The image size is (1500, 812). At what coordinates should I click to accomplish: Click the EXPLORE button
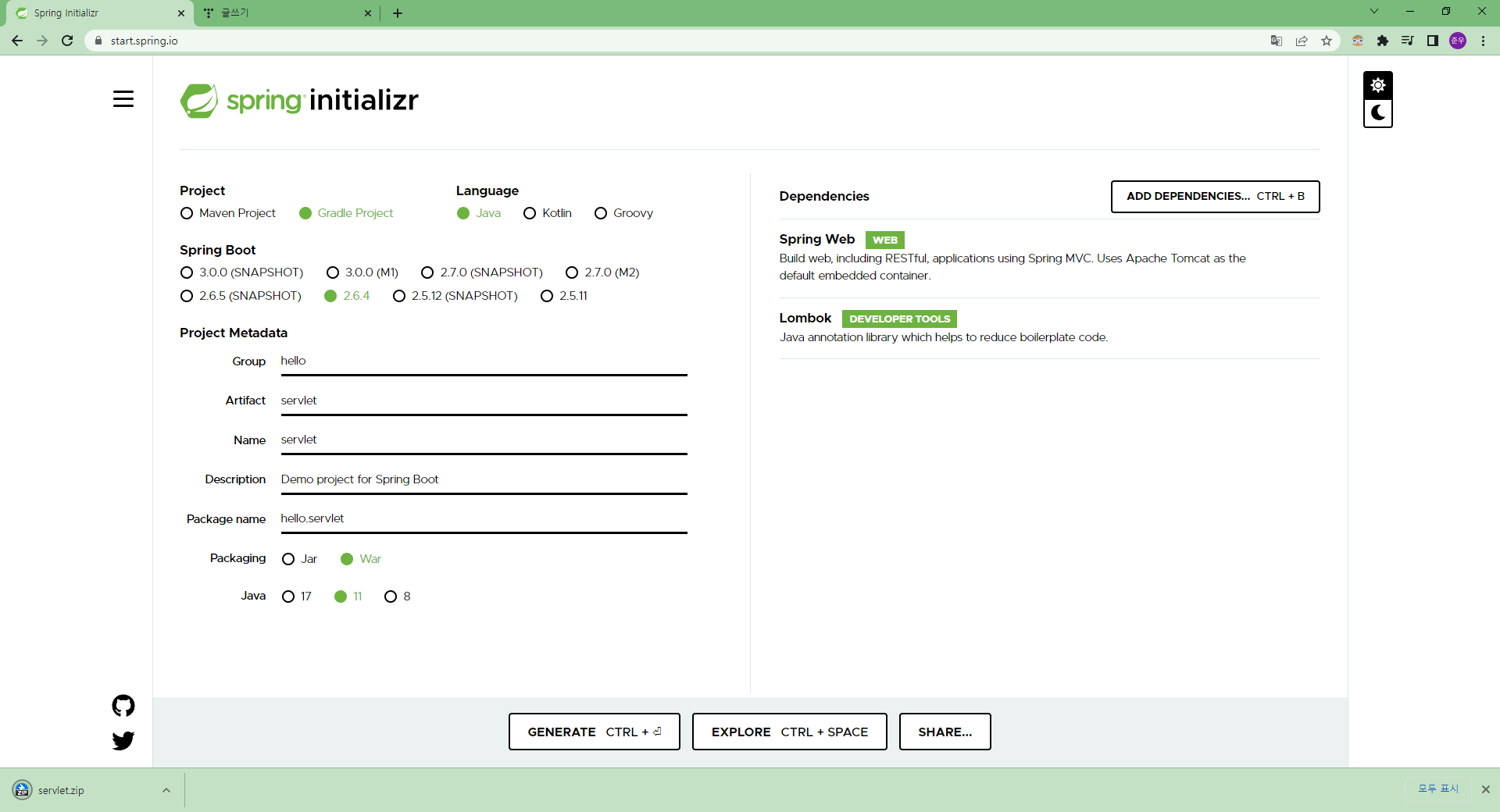(x=789, y=732)
